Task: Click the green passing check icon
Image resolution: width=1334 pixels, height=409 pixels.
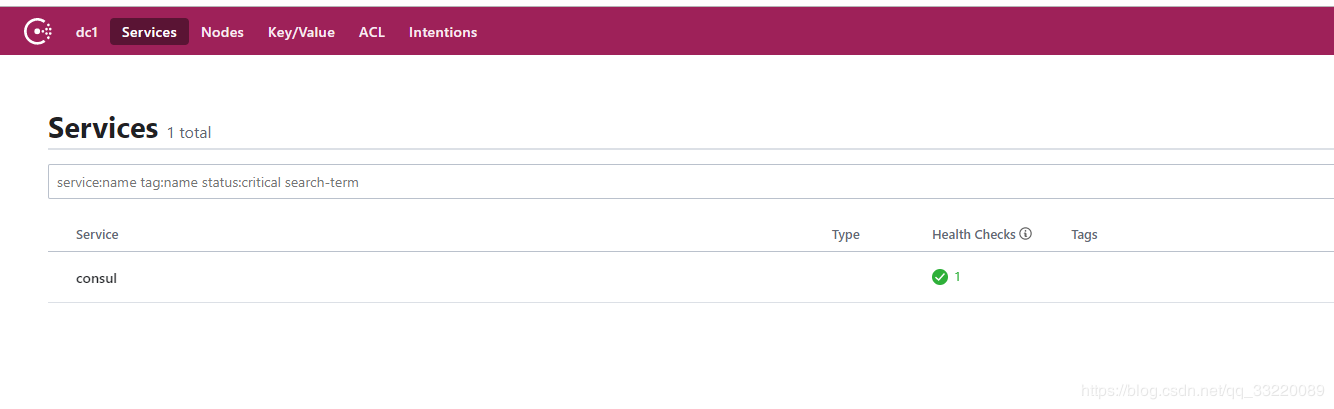Action: [940, 277]
